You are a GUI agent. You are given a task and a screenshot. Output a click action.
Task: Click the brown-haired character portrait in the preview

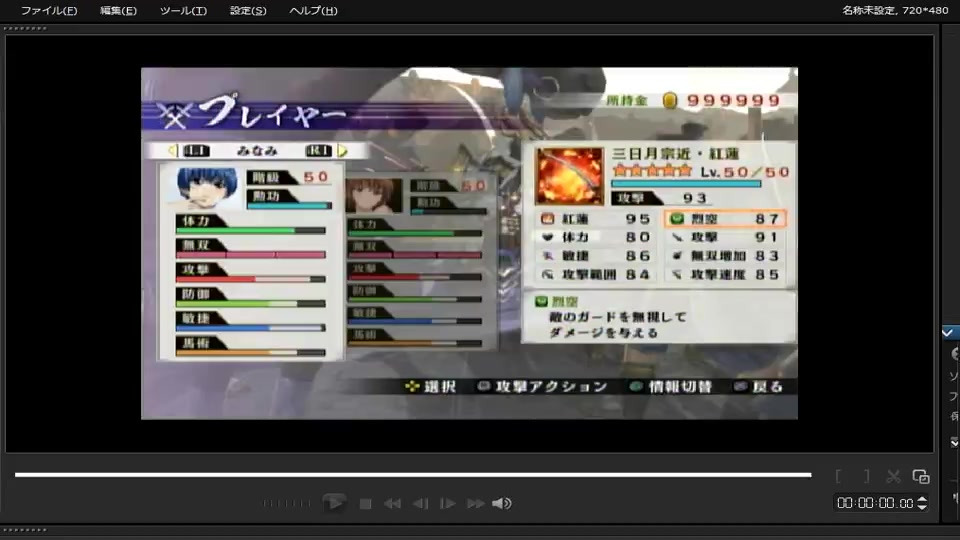tap(373, 195)
